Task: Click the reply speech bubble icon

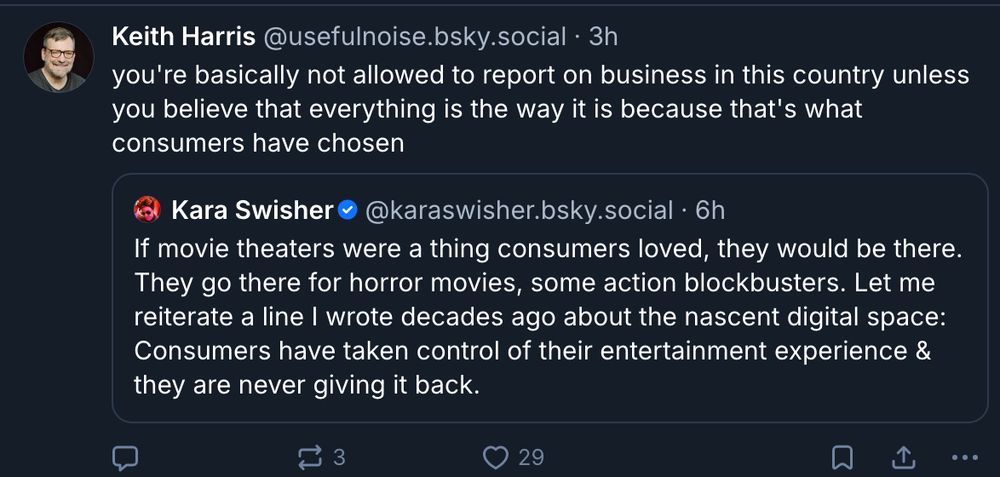Action: tap(124, 457)
